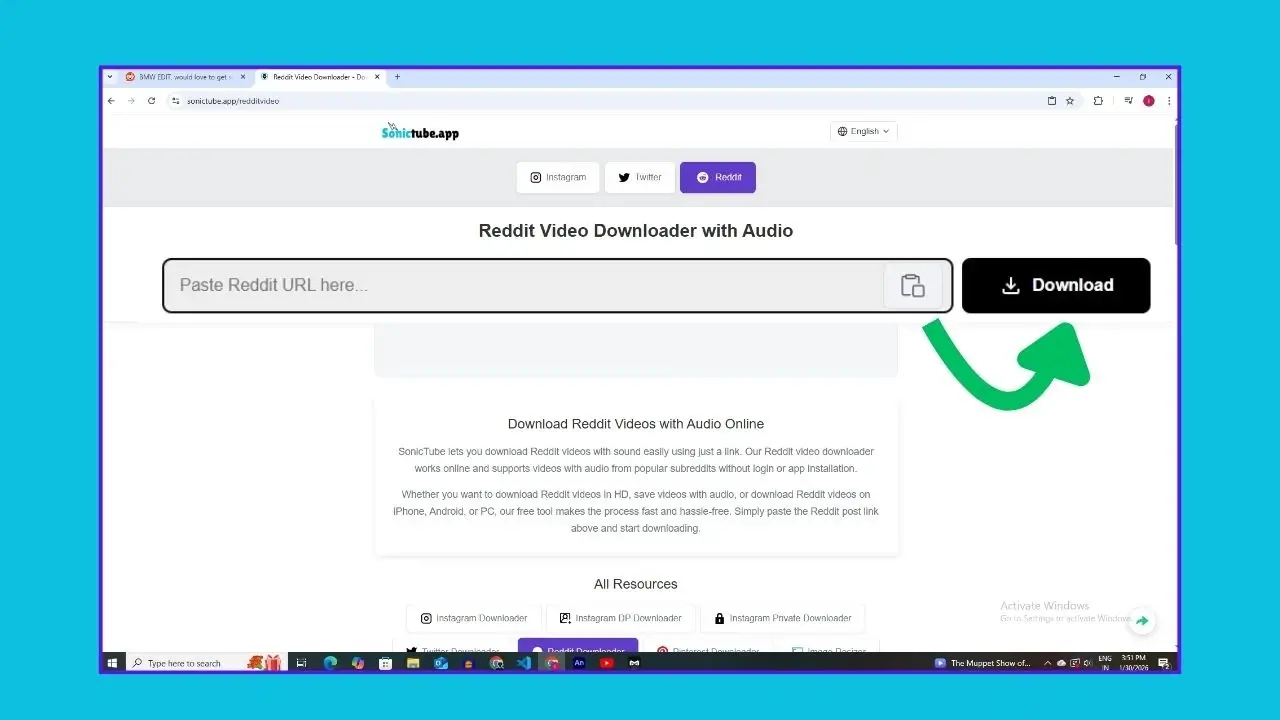Screen dimensions: 1280x720
Task: Open Adobe Animate from the taskbar
Action: (578, 663)
